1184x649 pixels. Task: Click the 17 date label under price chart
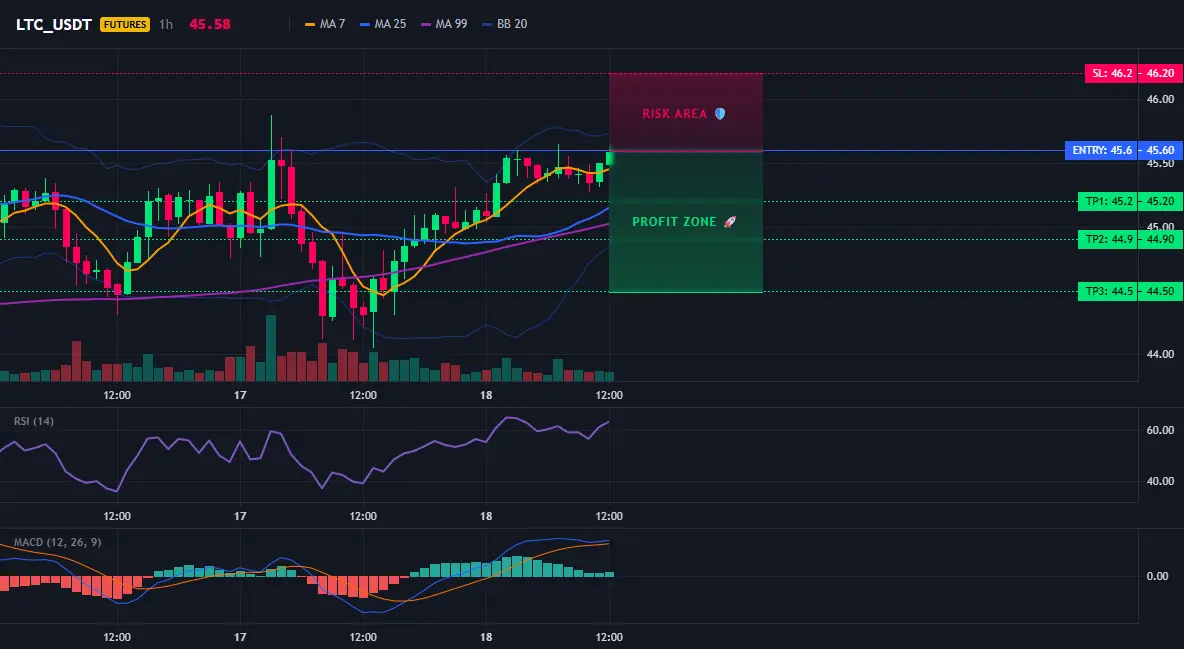240,395
